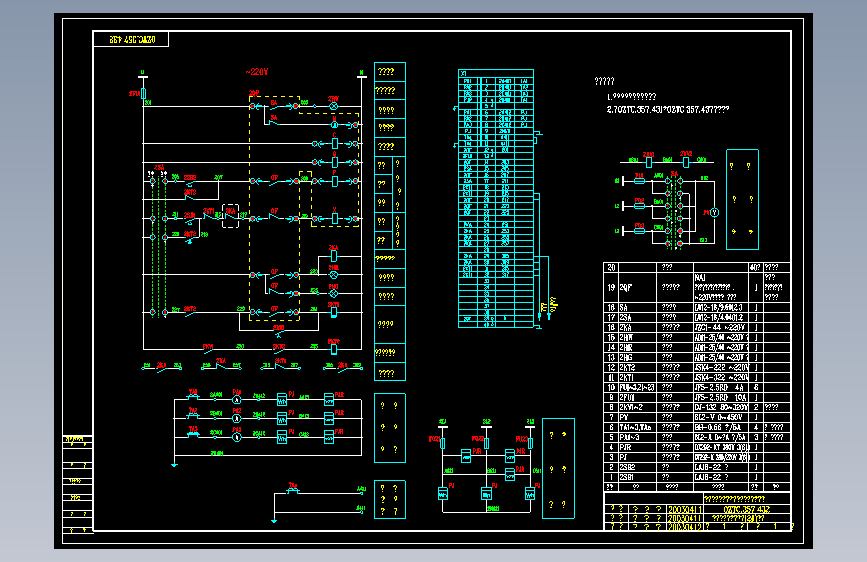Click the 2QF cell in parts list row 19
This screenshot has width=867, height=562.
pos(636,287)
